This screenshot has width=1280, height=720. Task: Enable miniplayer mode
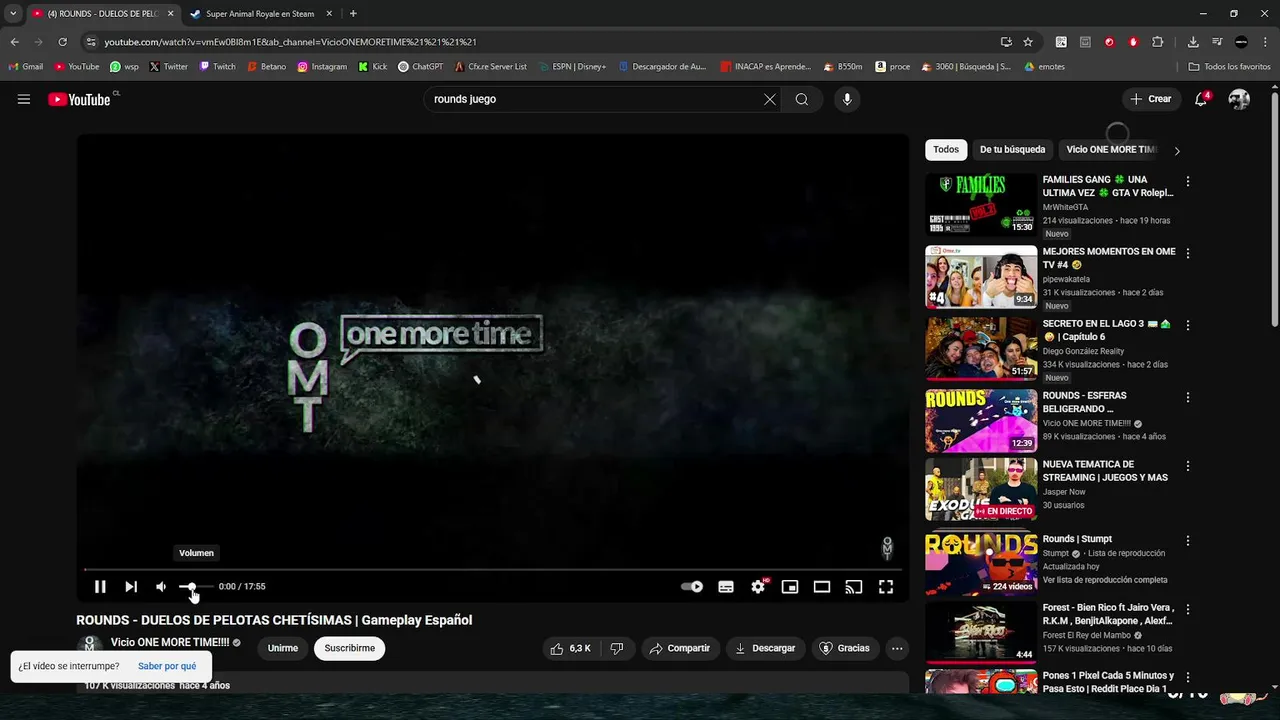tap(790, 587)
